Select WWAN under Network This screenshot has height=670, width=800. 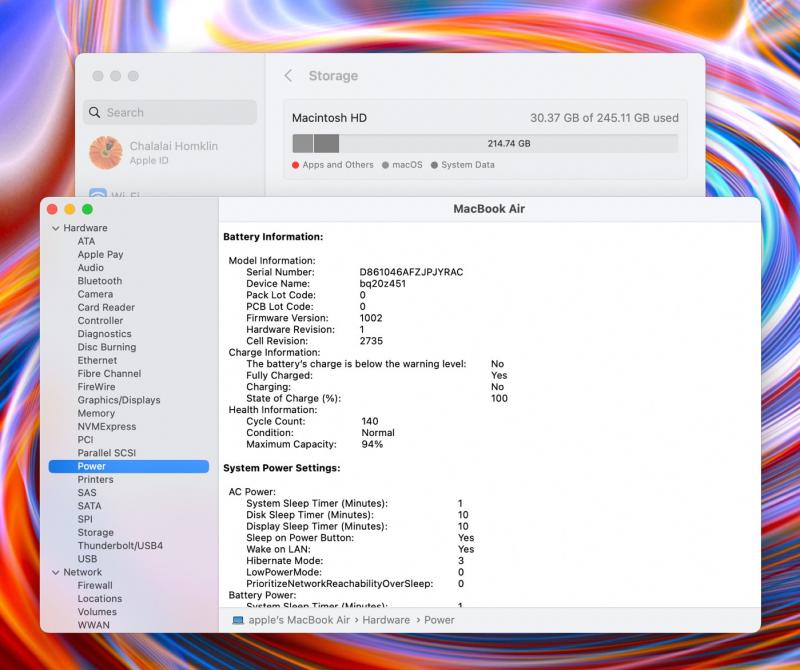coord(93,626)
